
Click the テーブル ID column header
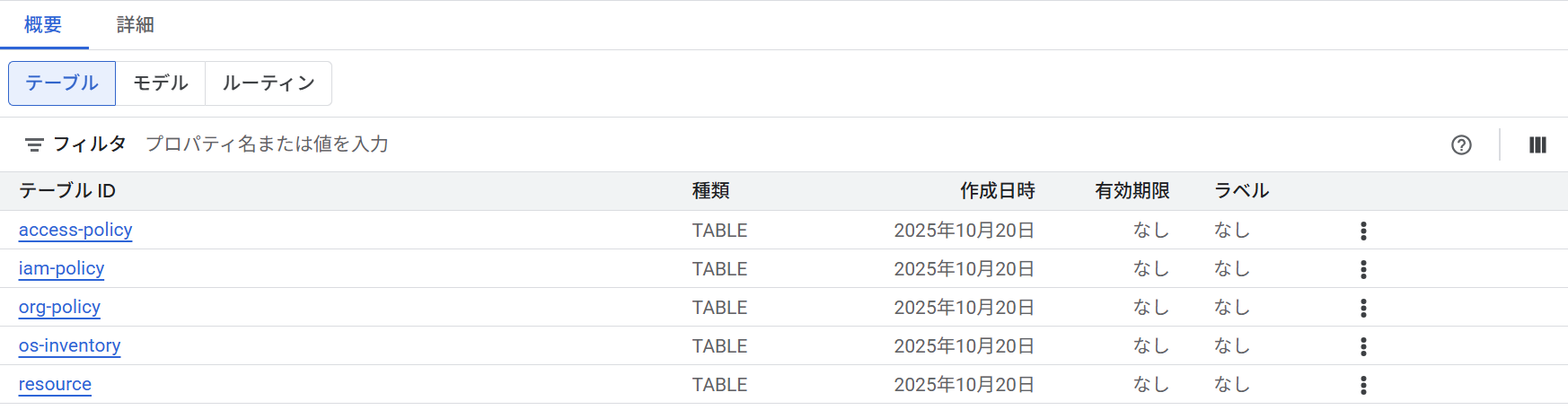click(67, 191)
